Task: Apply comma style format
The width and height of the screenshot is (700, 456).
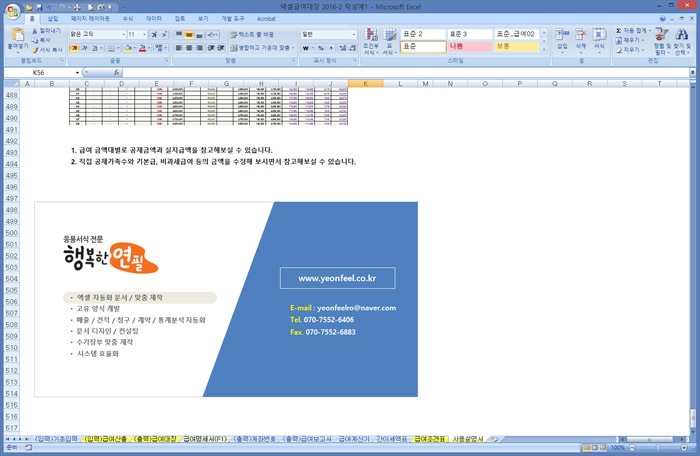Action: pos(331,48)
